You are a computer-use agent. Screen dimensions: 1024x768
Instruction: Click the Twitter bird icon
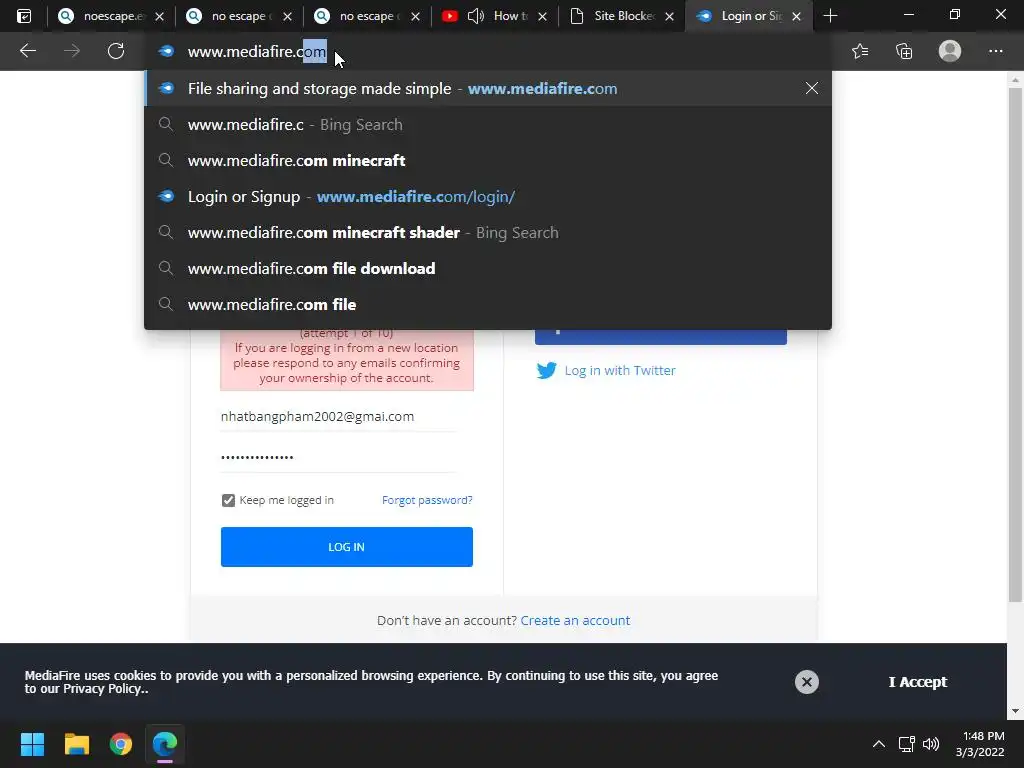[x=547, y=370]
